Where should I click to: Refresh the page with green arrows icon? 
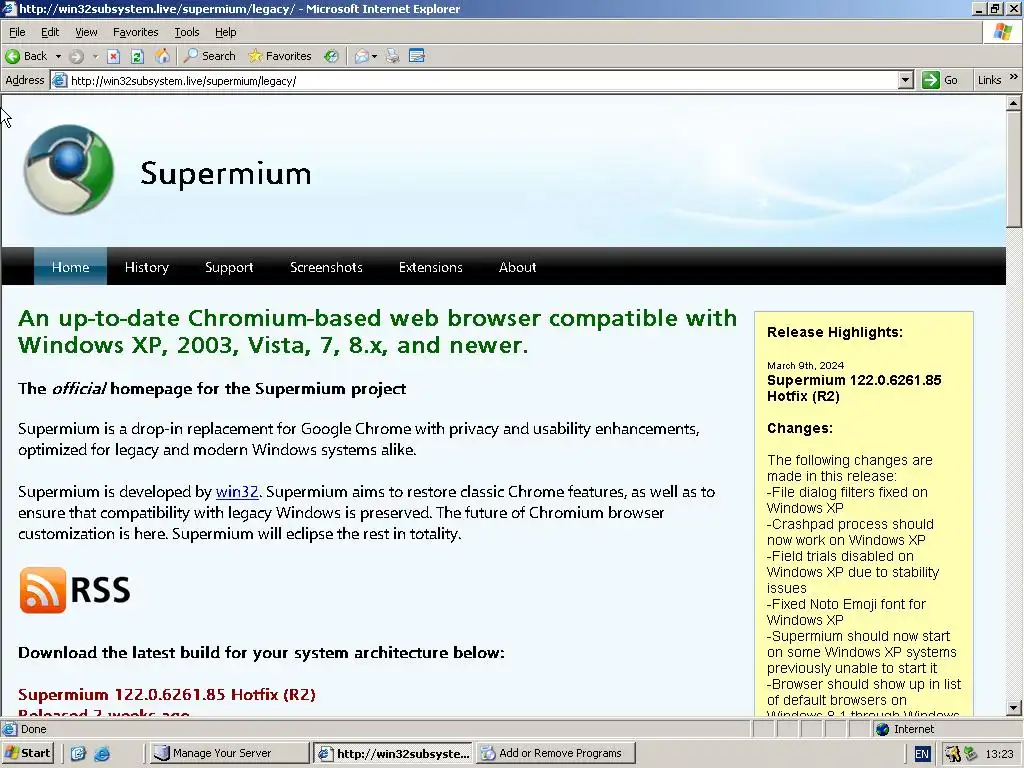tap(137, 56)
